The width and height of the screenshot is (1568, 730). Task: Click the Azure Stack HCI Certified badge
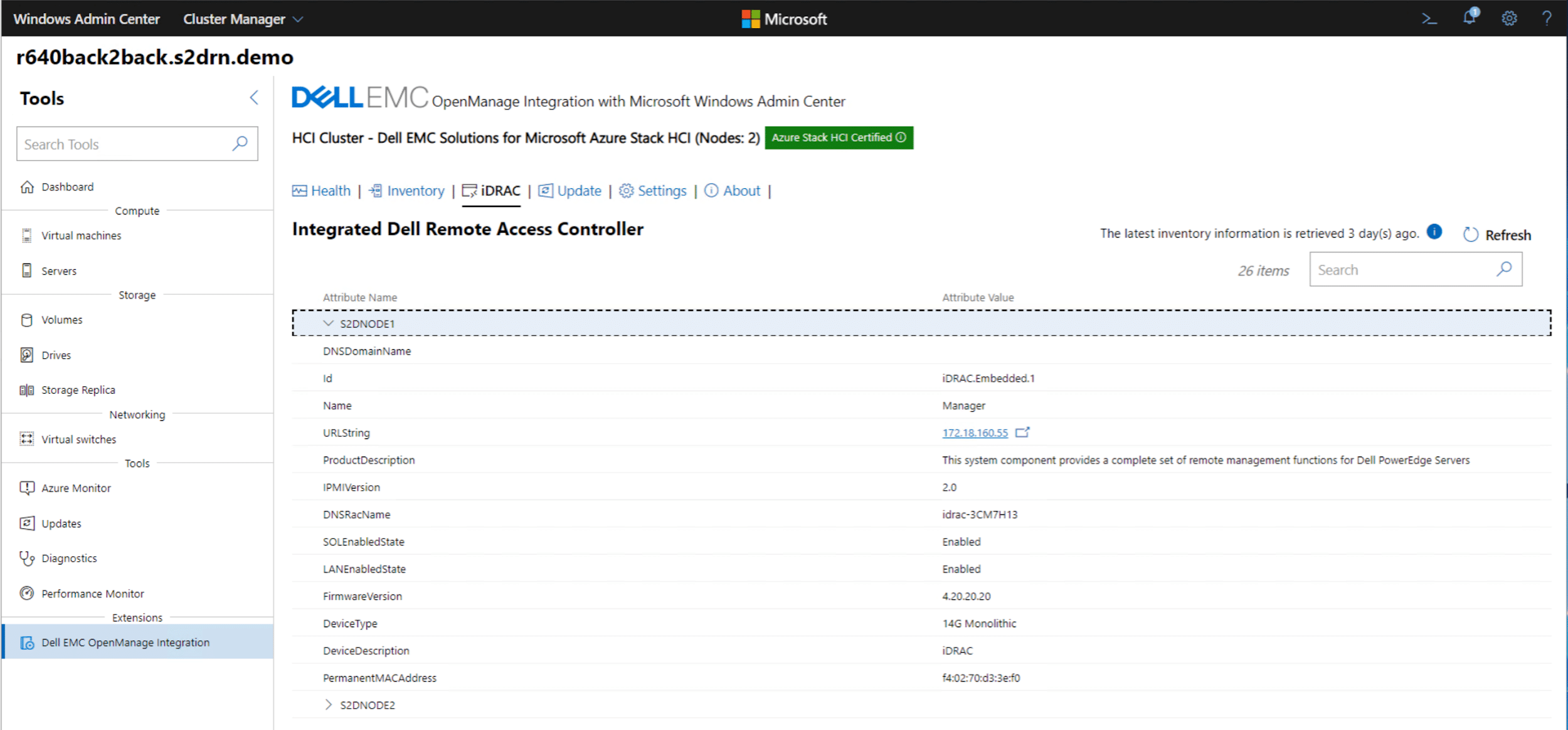839,137
